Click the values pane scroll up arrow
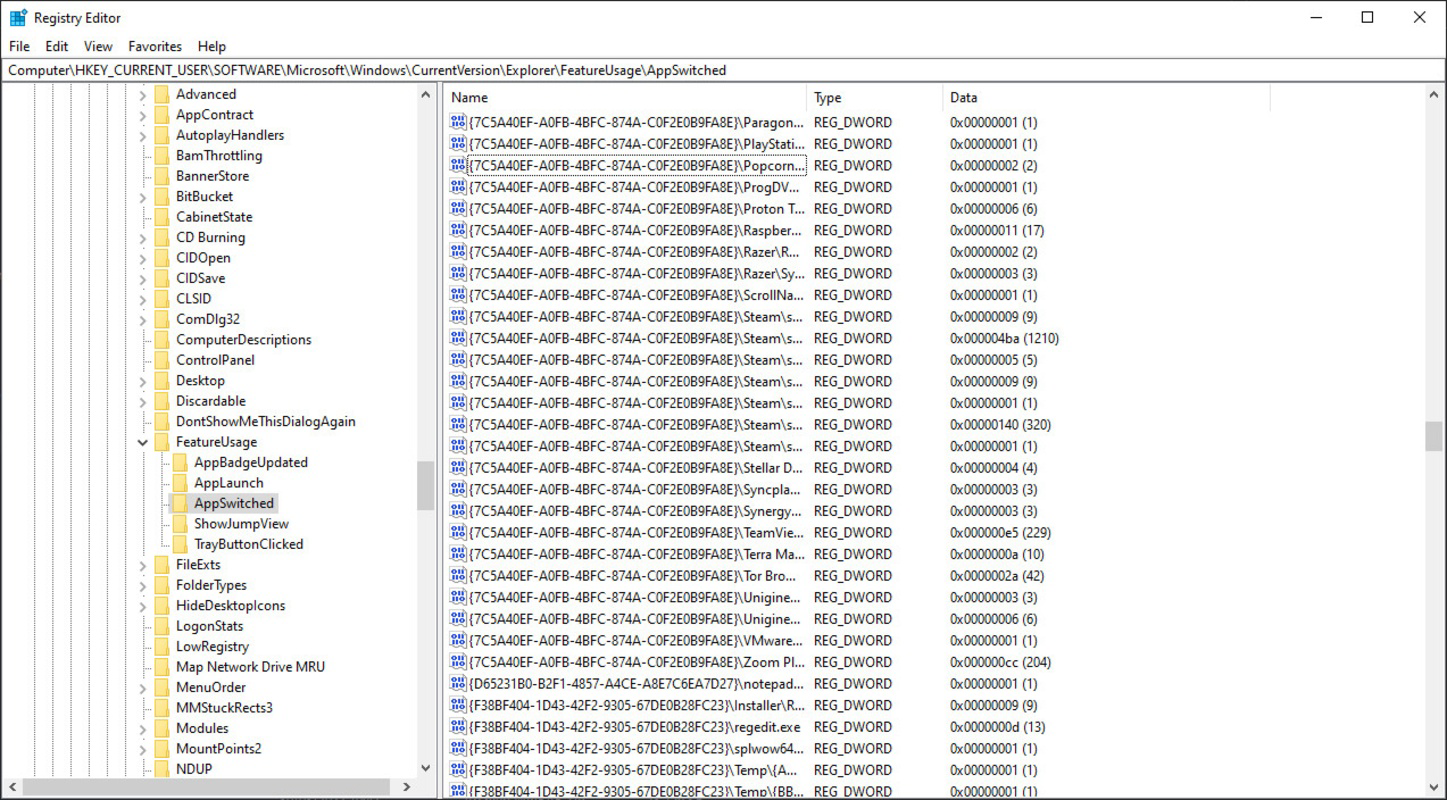Screen dimensions: 1447x800 click(x=1435, y=95)
